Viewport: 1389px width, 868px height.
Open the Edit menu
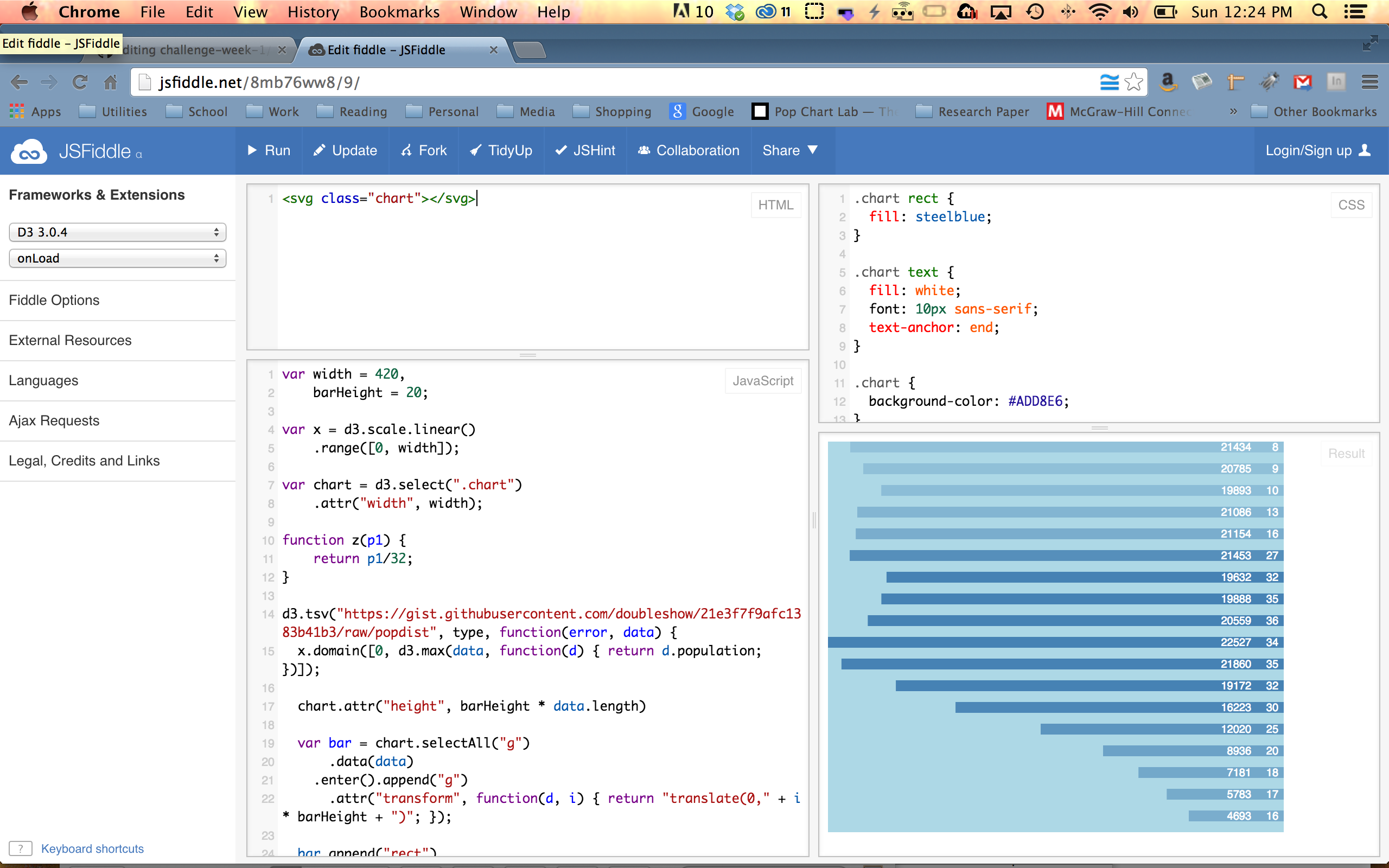point(199,11)
